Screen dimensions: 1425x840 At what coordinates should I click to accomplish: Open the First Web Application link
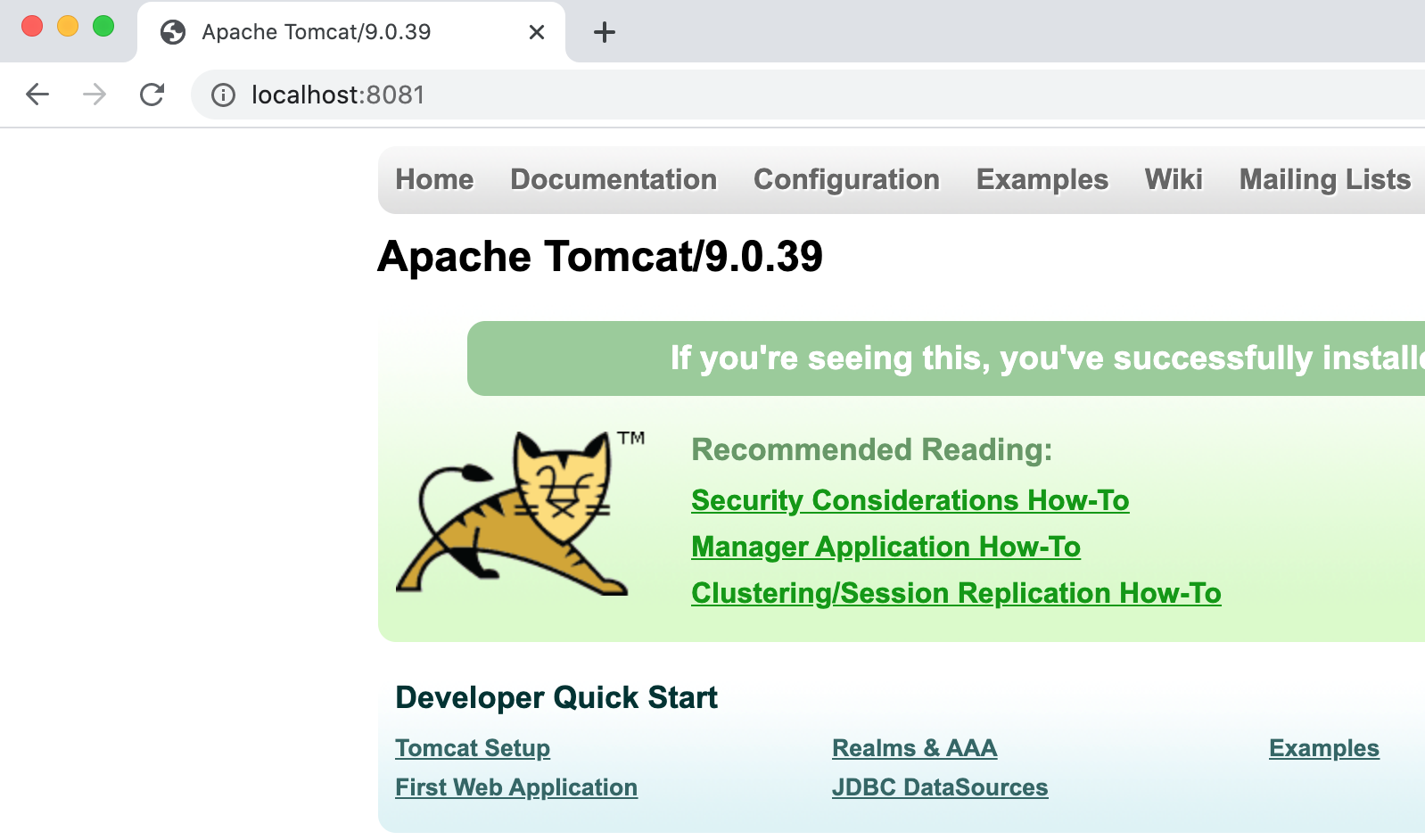coord(516,787)
